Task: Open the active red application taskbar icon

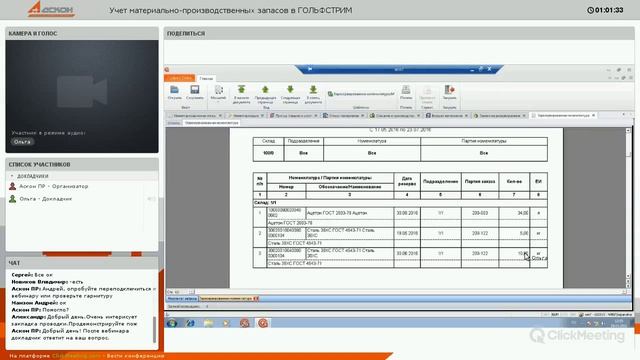Action: (263, 323)
